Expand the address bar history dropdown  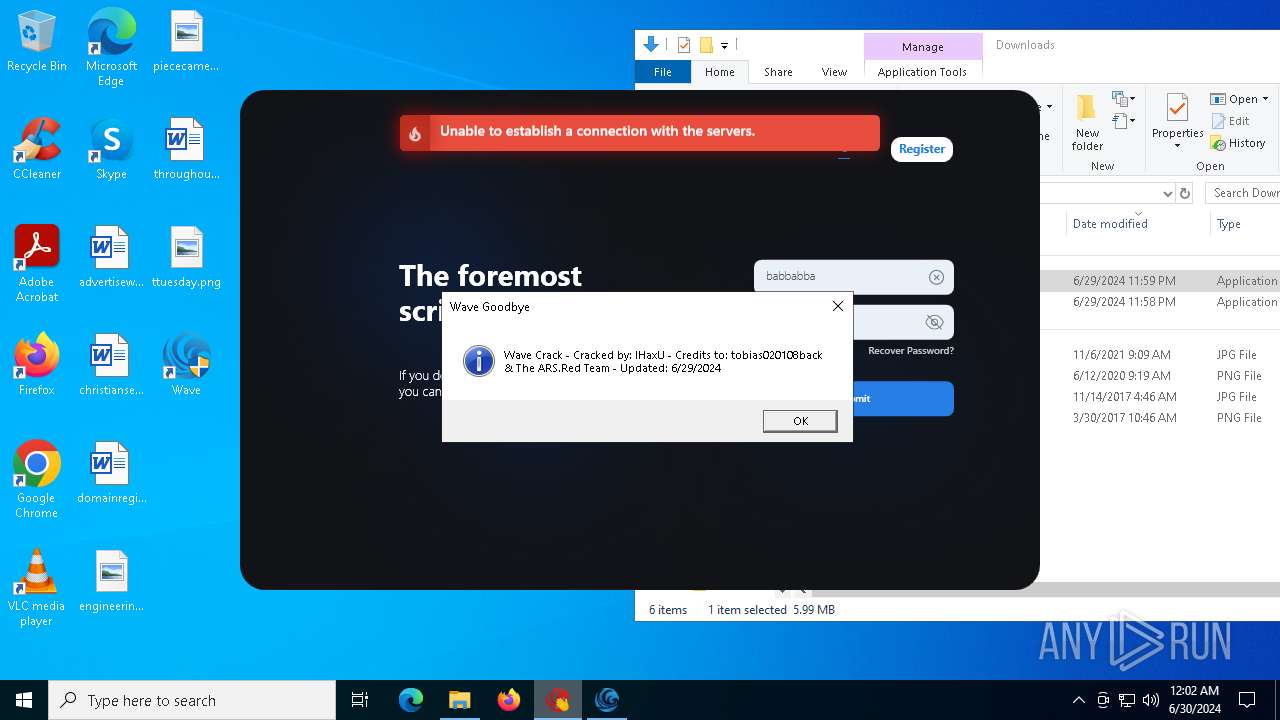pos(1167,193)
